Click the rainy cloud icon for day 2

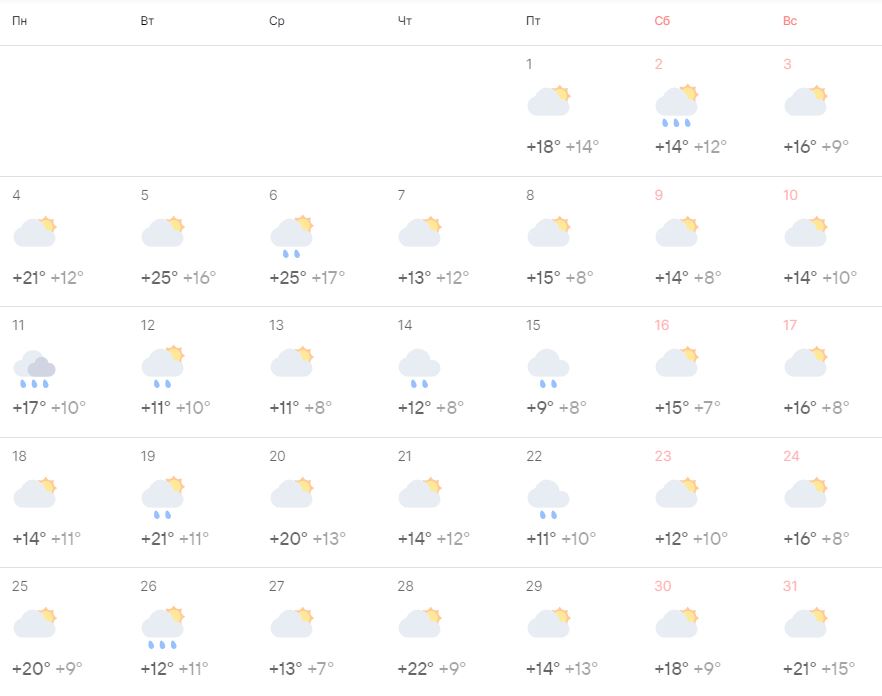[676, 105]
